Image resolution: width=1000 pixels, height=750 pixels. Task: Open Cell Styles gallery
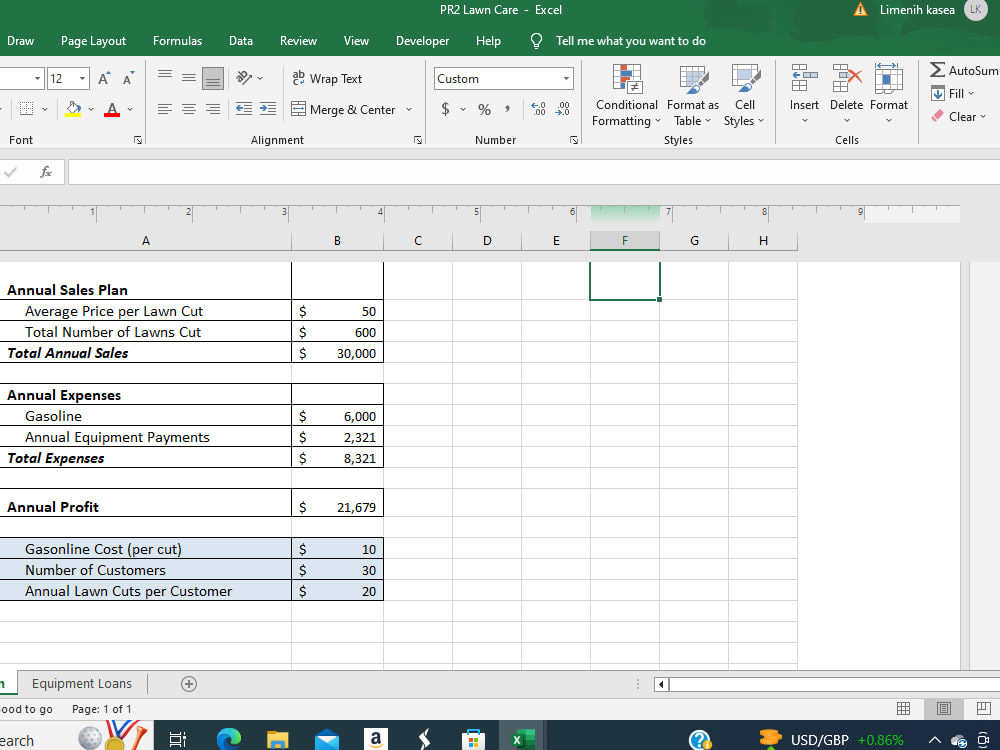point(744,96)
